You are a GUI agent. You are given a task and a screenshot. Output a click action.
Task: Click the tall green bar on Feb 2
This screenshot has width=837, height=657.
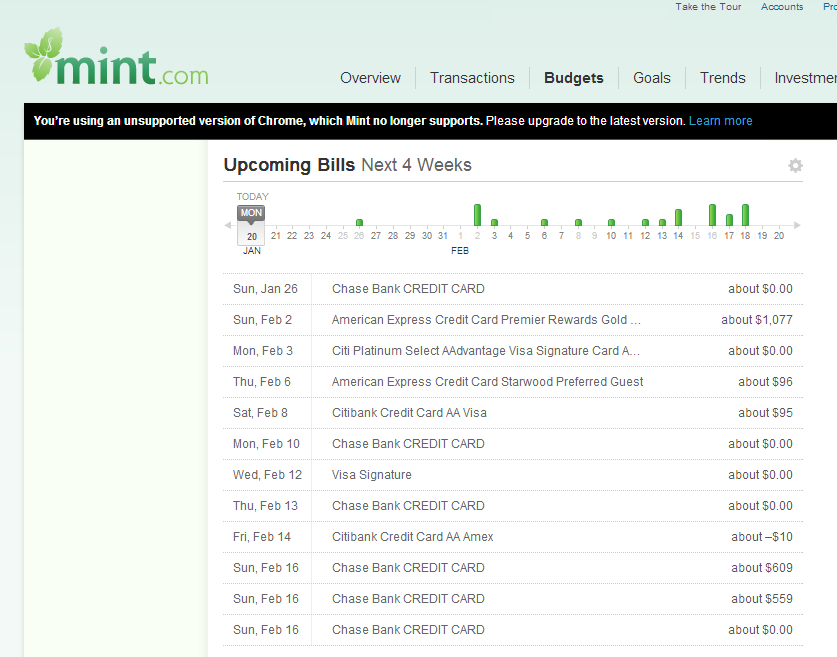click(x=477, y=215)
